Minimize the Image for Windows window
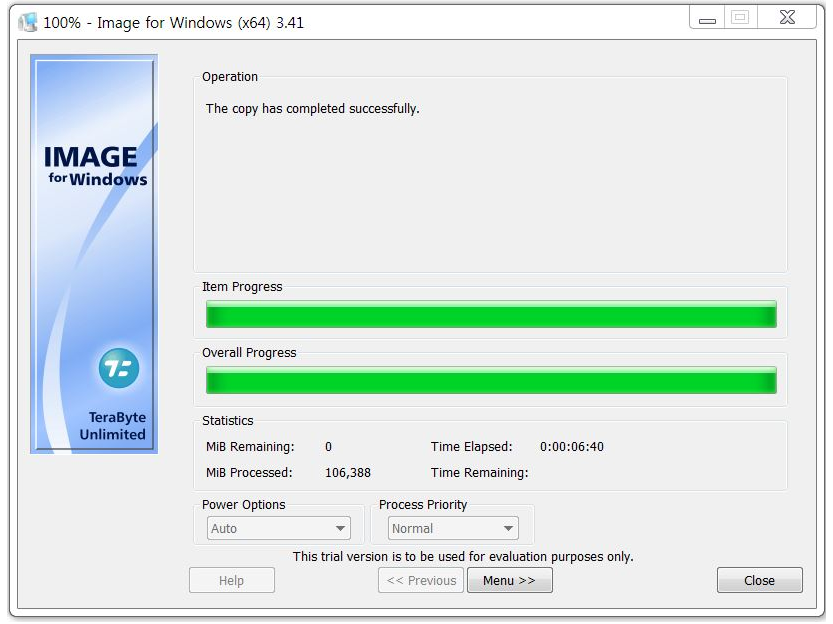This screenshot has width=833, height=624. 707,18
